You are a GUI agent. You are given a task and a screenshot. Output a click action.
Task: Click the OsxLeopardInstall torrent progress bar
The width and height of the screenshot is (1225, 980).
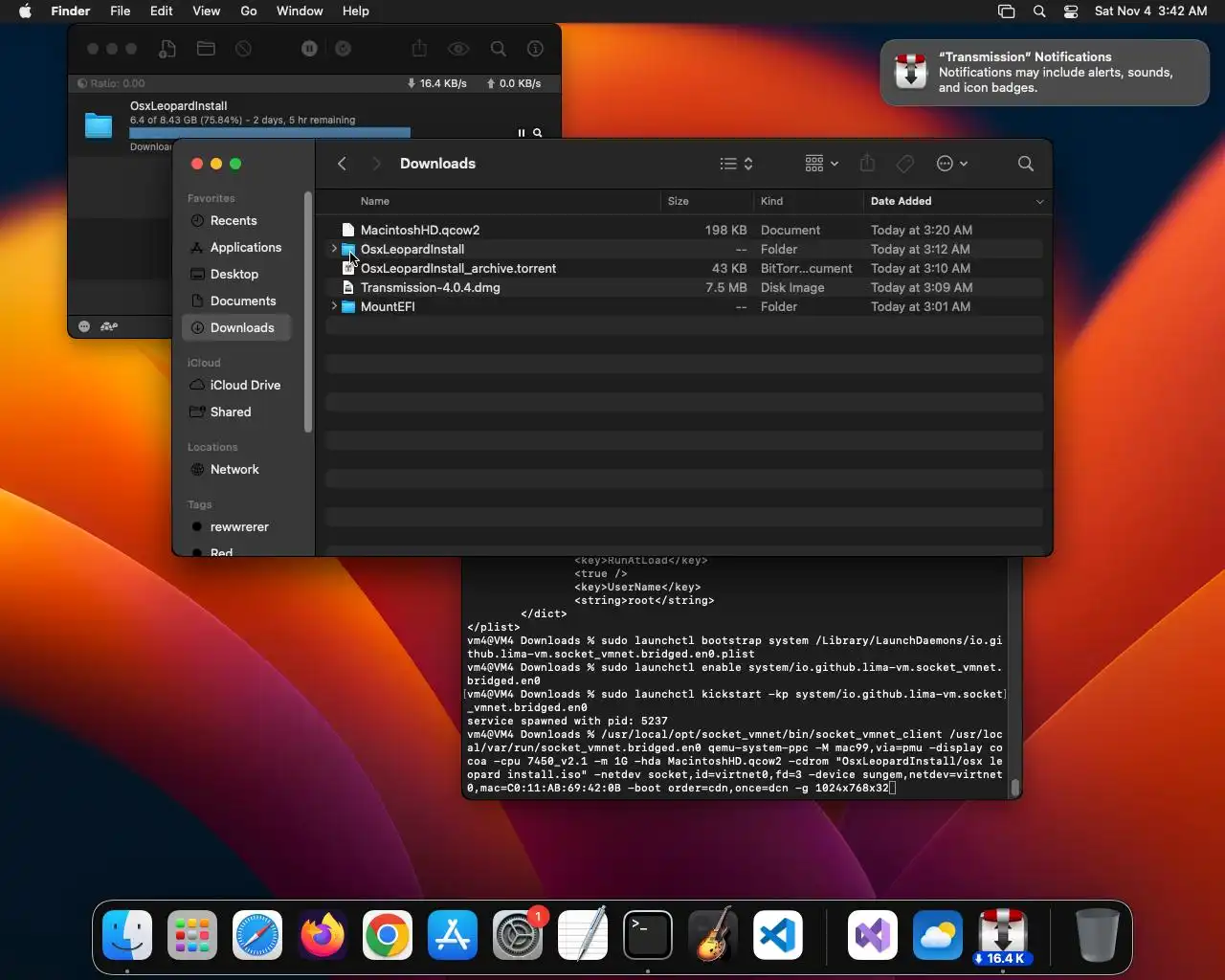(270, 132)
